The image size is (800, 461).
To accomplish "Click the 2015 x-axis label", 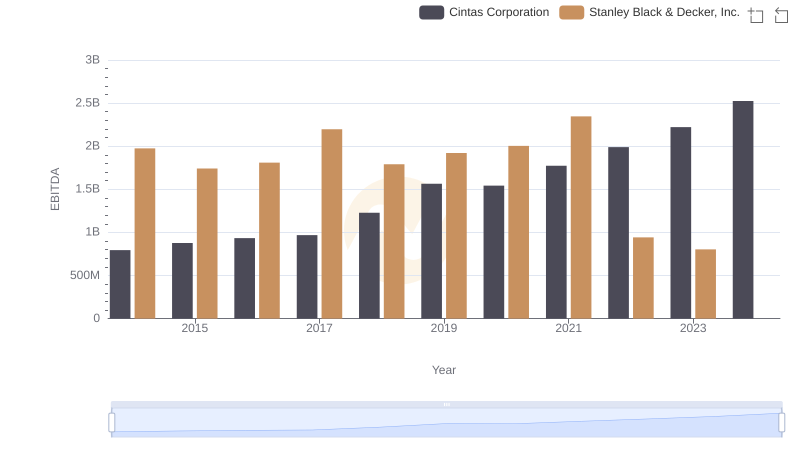I will pos(194,328).
